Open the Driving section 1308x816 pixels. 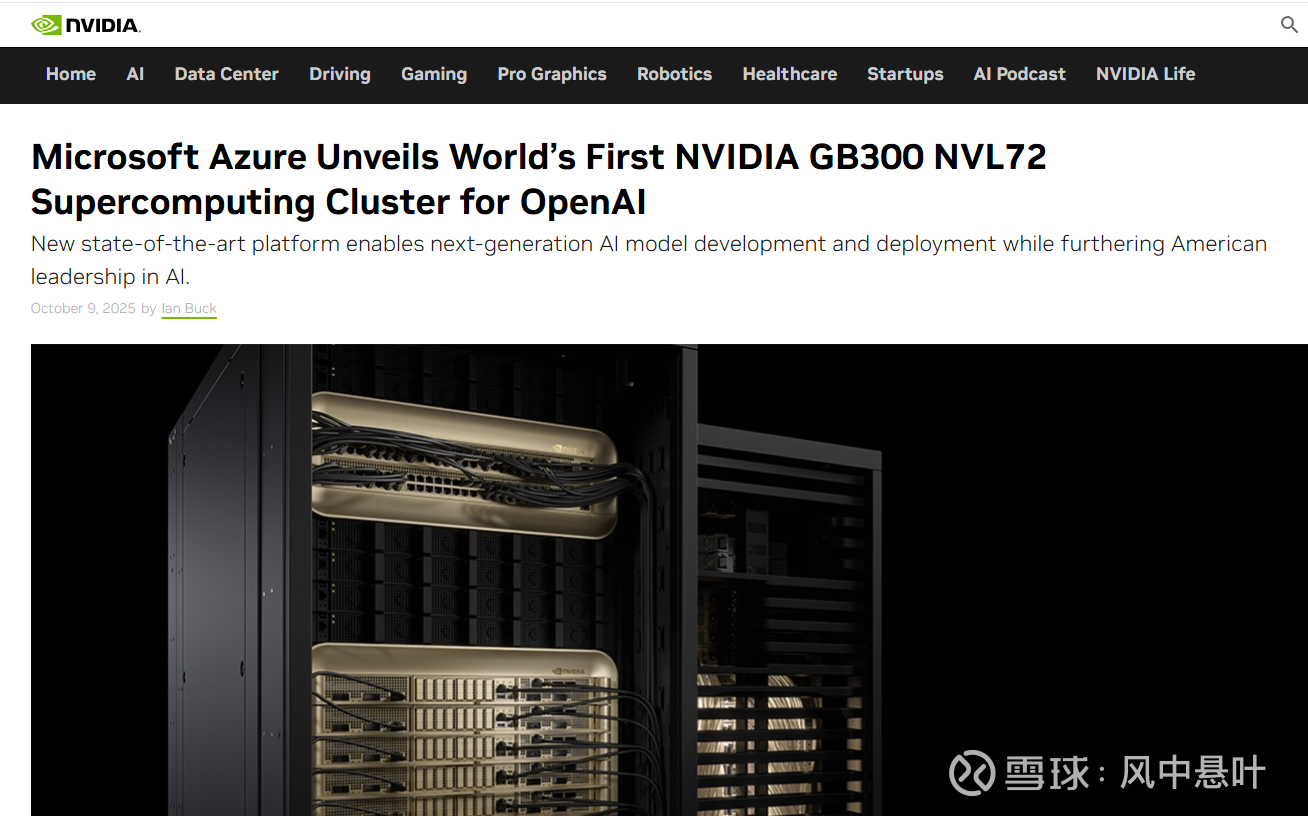(x=340, y=74)
